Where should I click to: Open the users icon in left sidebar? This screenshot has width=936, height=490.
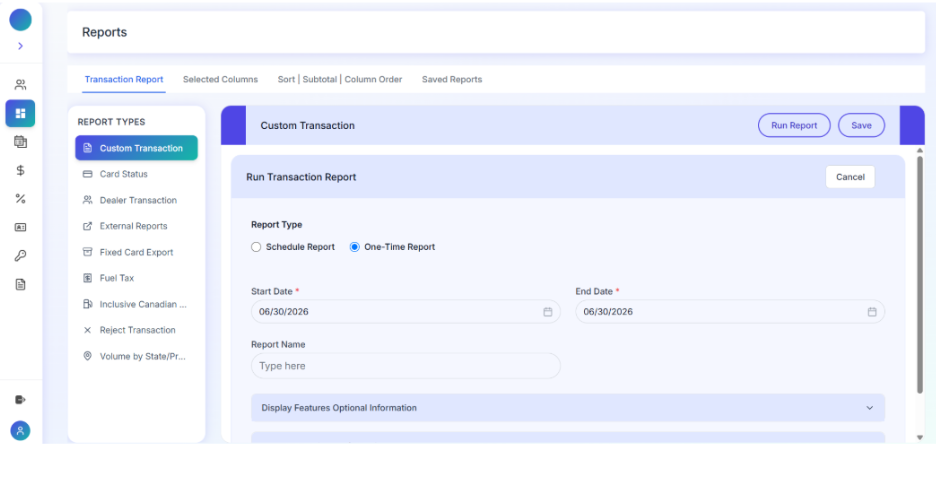(x=20, y=85)
